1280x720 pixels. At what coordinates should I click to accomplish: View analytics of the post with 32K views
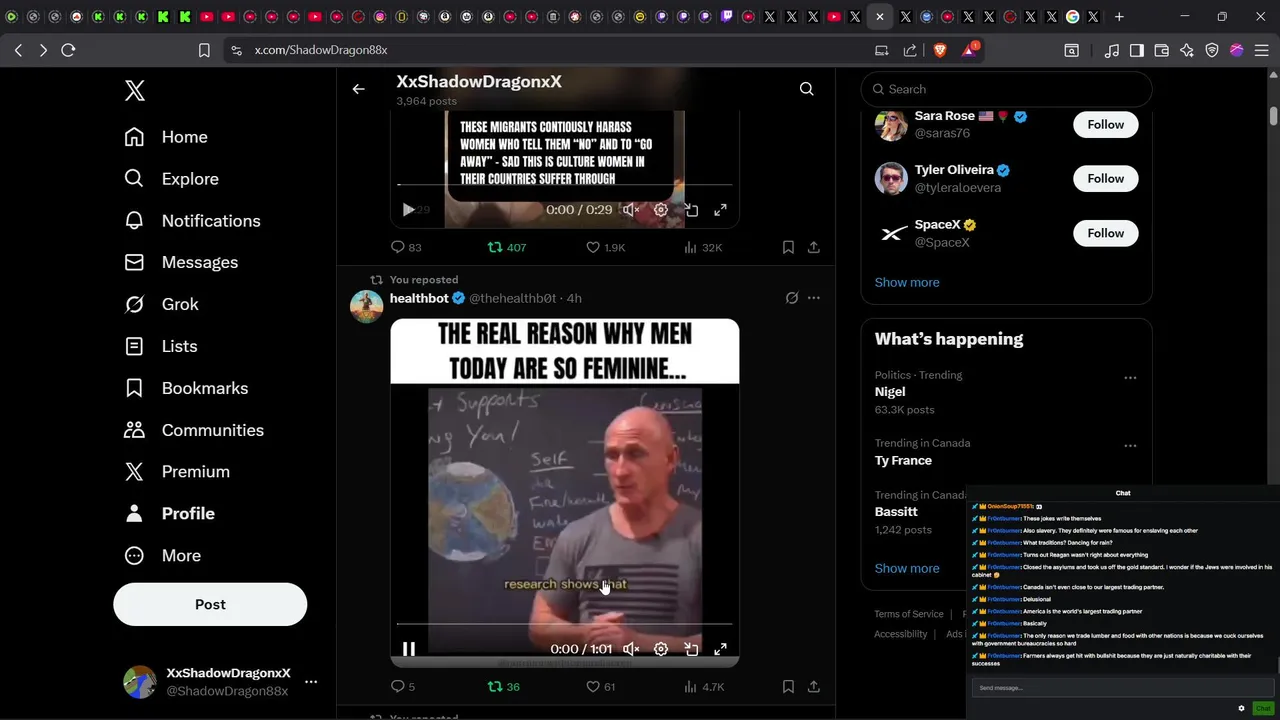703,247
